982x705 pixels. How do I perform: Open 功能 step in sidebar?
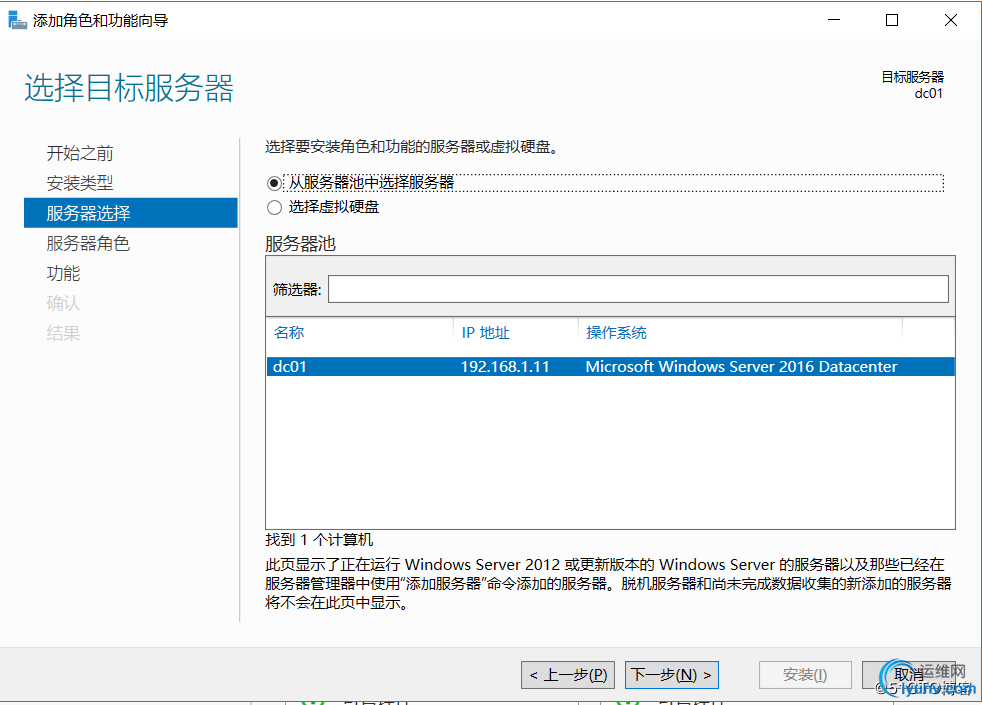(x=63, y=274)
